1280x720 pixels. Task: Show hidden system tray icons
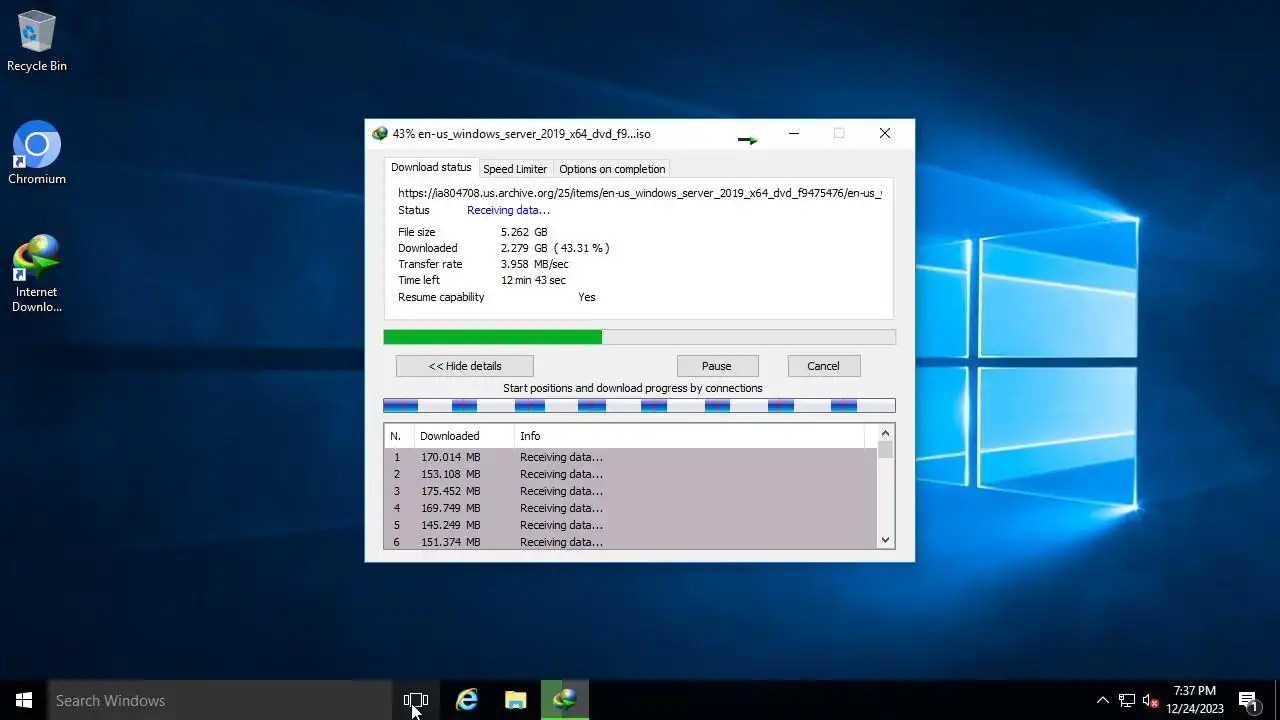(1102, 700)
